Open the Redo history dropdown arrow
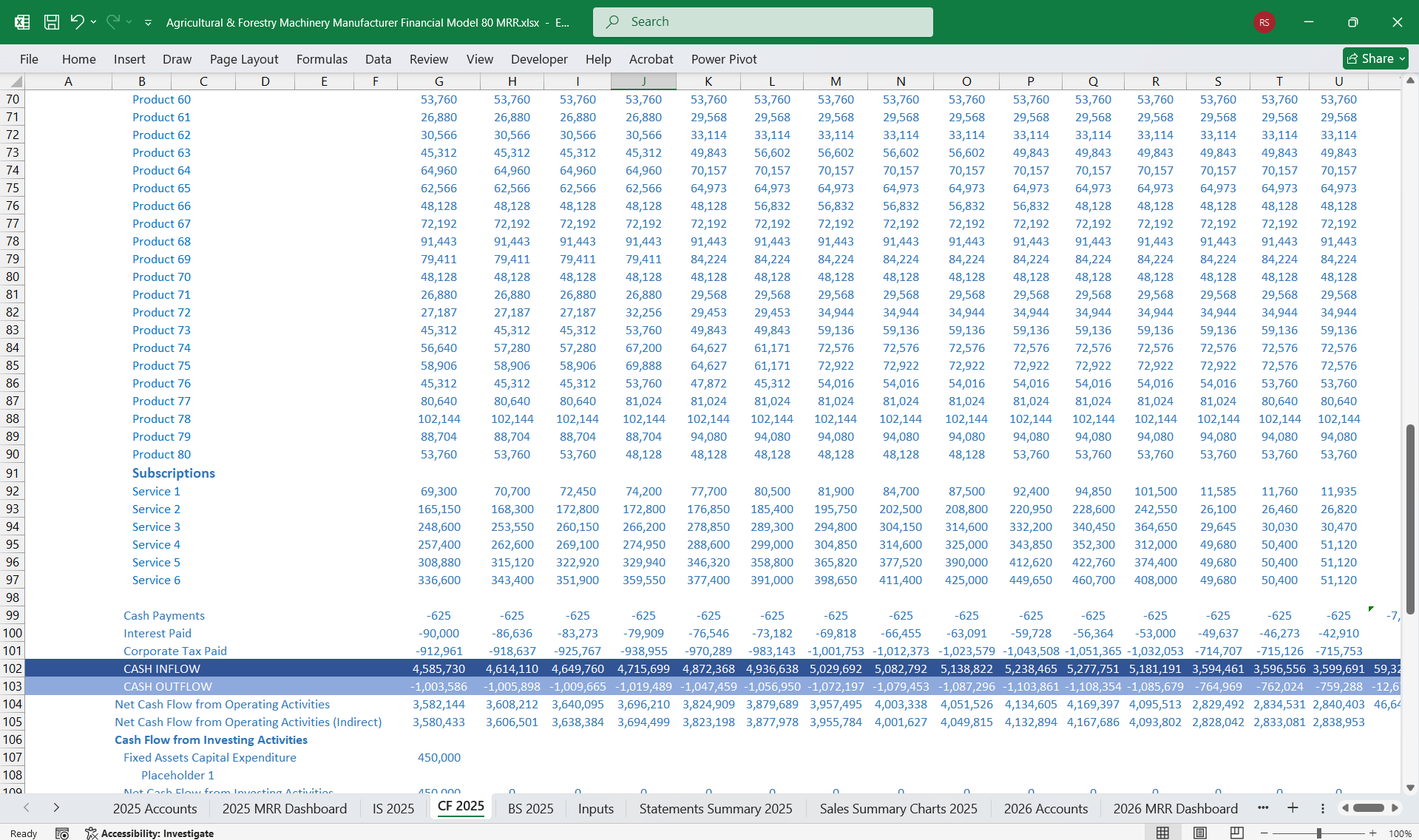This screenshot has width=1419, height=840. point(129,22)
